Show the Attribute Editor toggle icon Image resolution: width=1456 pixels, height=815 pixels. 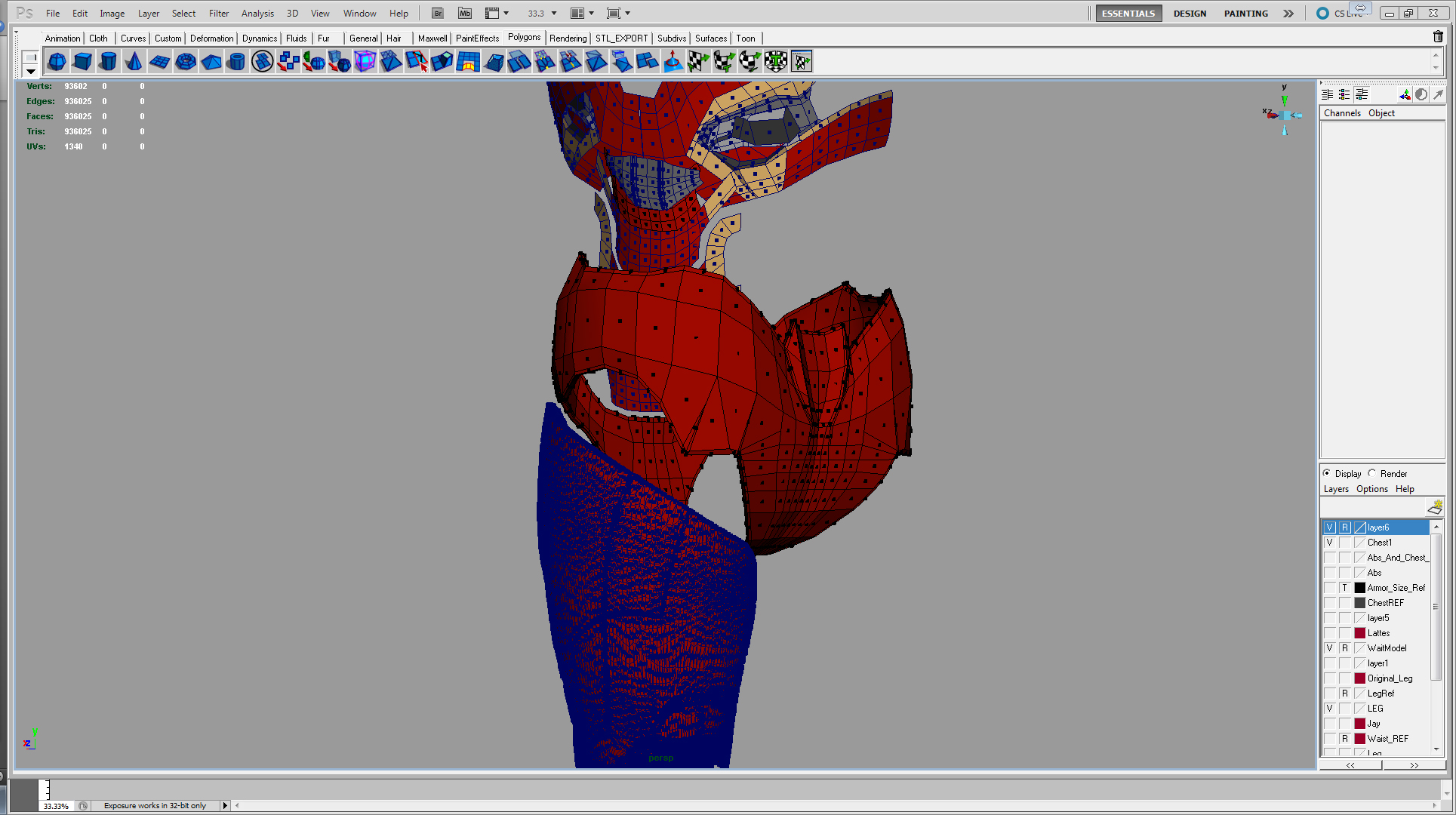click(x=1327, y=94)
